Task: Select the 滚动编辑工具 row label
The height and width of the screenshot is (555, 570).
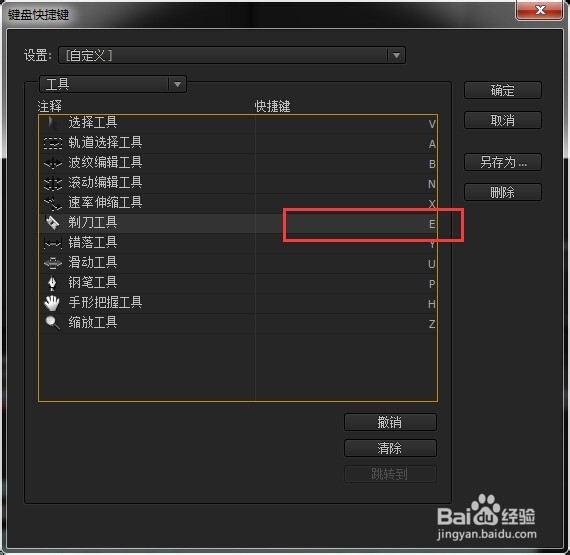Action: tap(105, 182)
